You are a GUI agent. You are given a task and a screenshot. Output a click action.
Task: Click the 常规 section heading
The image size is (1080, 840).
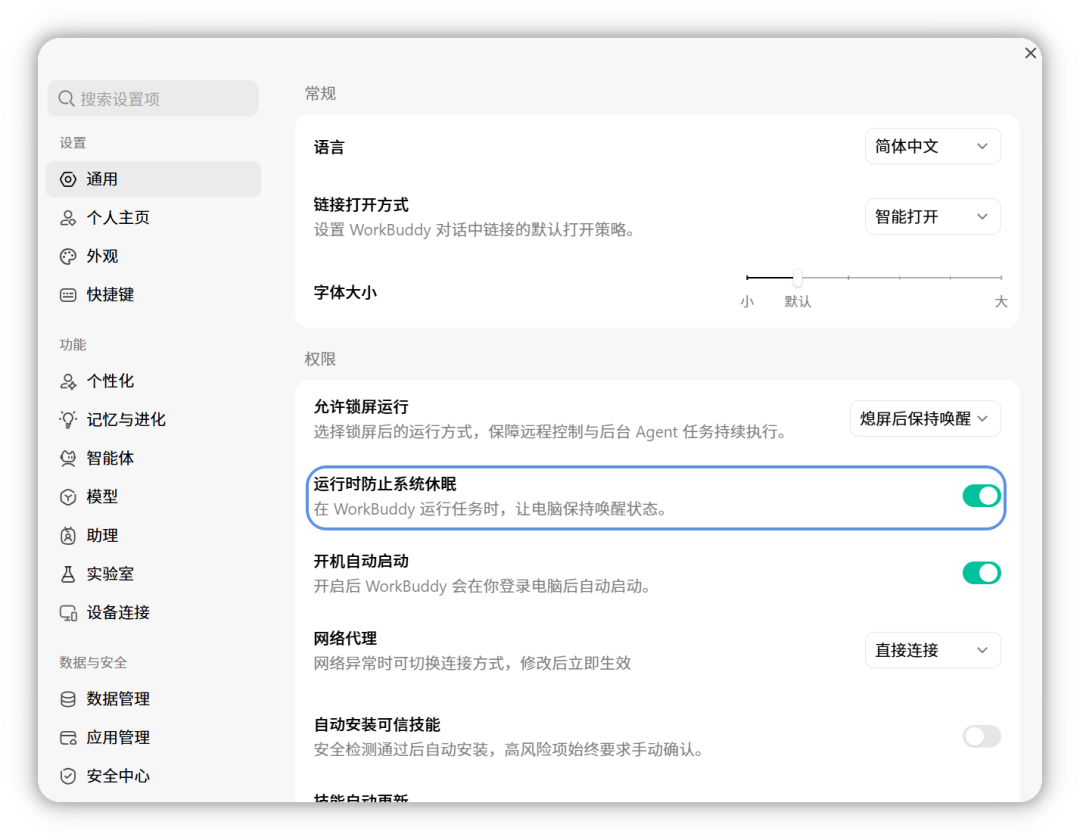(320, 94)
